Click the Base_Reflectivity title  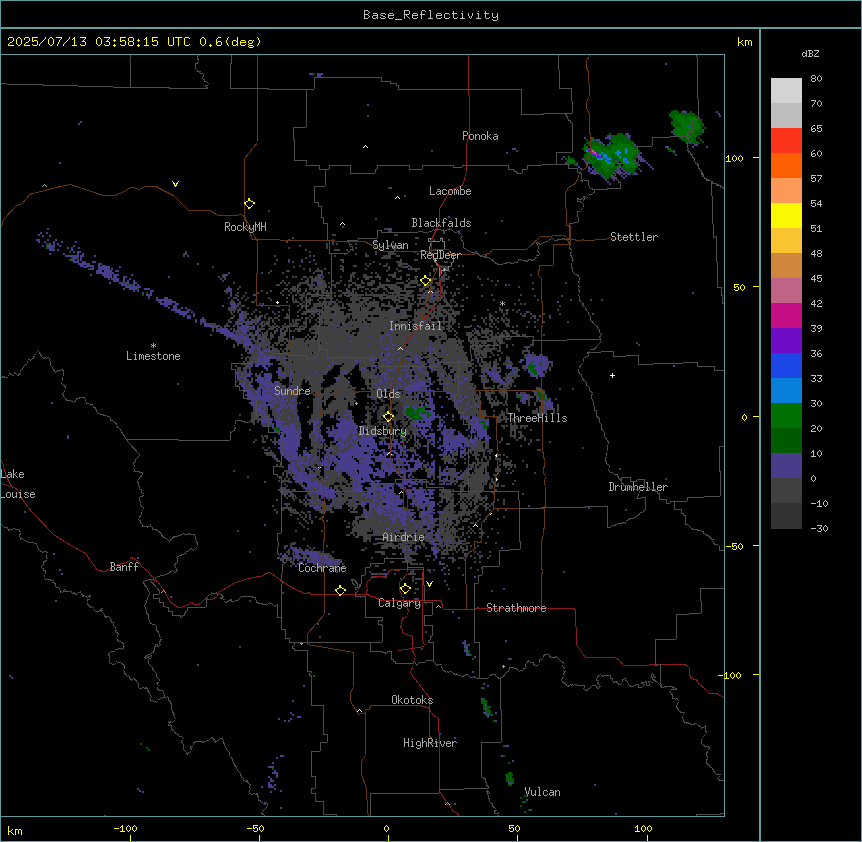(431, 15)
